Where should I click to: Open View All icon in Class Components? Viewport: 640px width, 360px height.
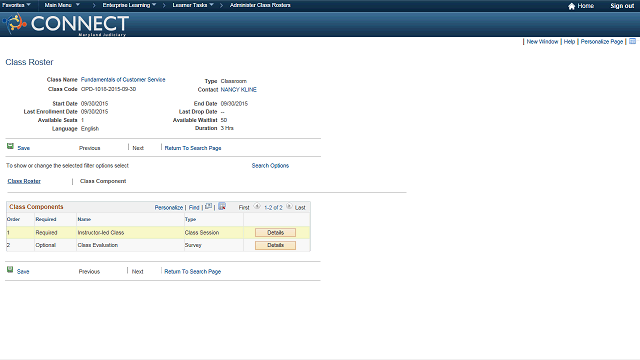click(209, 206)
